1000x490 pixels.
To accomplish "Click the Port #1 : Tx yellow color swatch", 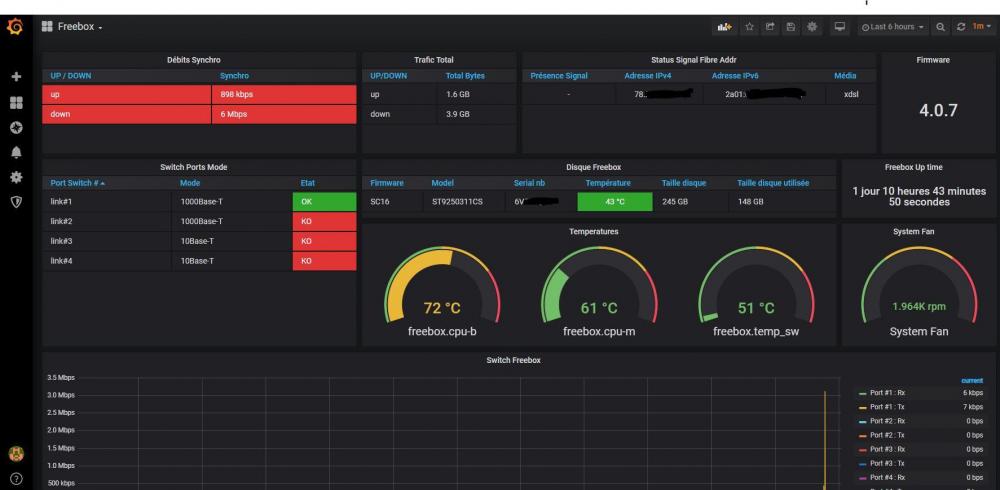I will [x=863, y=407].
